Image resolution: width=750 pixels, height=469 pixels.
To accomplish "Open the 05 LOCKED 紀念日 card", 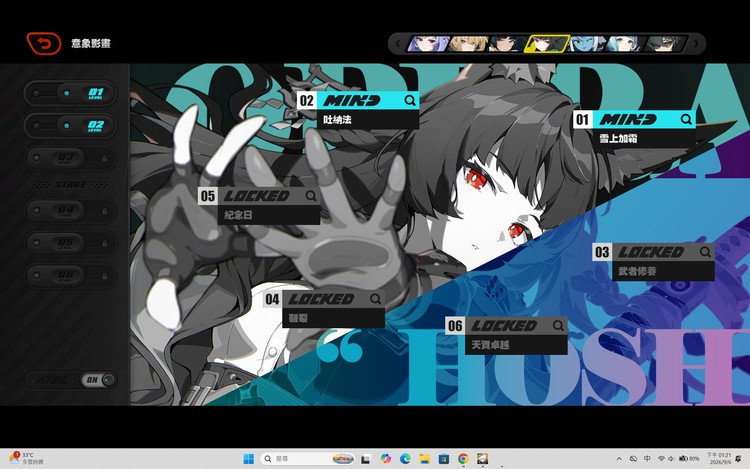I will [x=259, y=205].
